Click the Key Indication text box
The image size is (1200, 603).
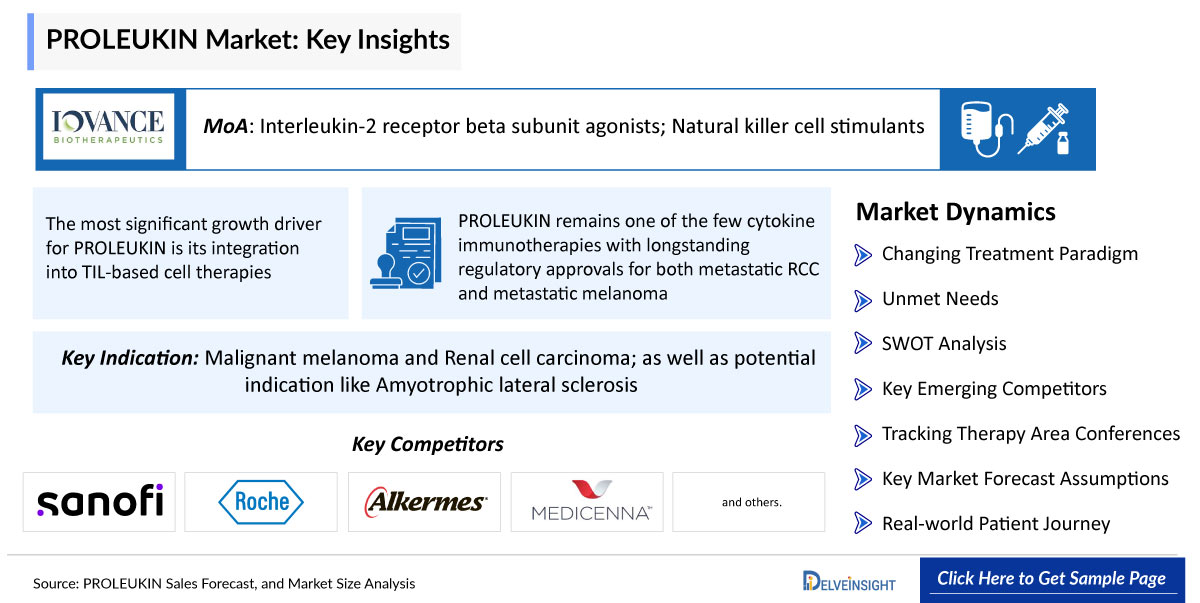[x=432, y=372]
